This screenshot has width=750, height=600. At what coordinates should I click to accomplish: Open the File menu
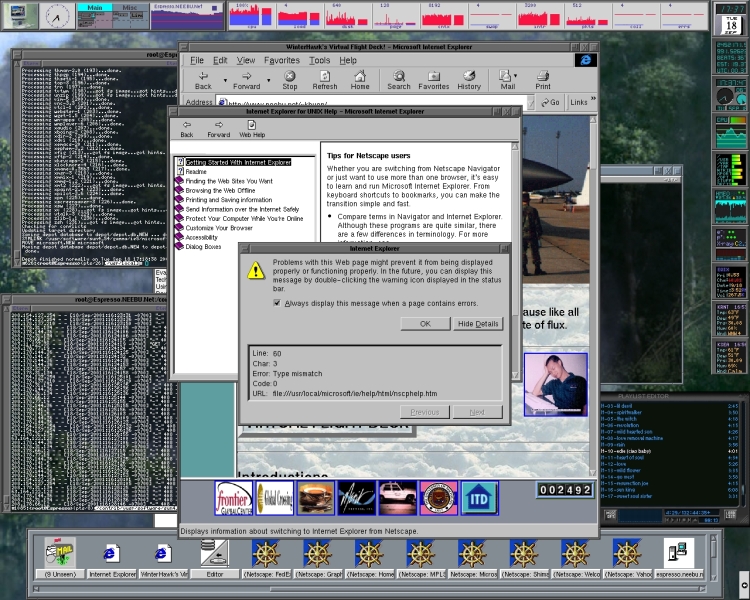(197, 60)
